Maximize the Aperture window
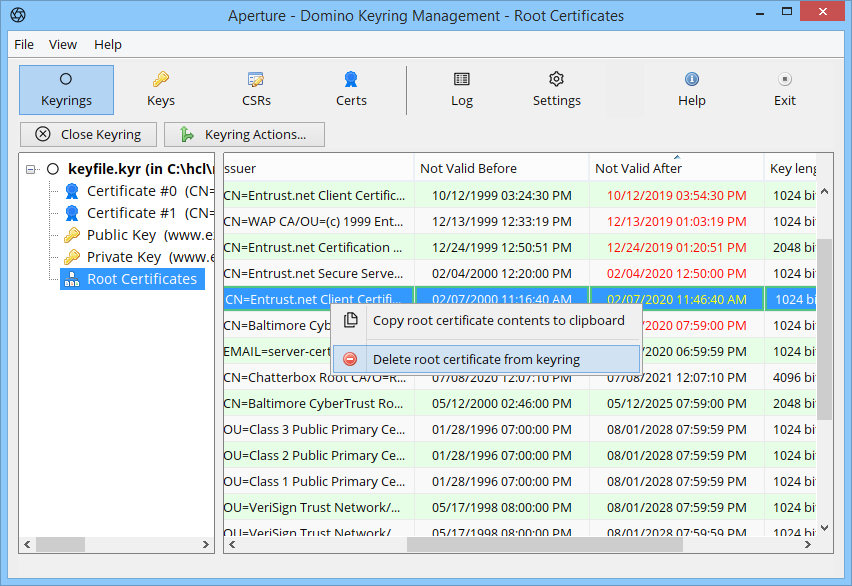 click(x=787, y=11)
